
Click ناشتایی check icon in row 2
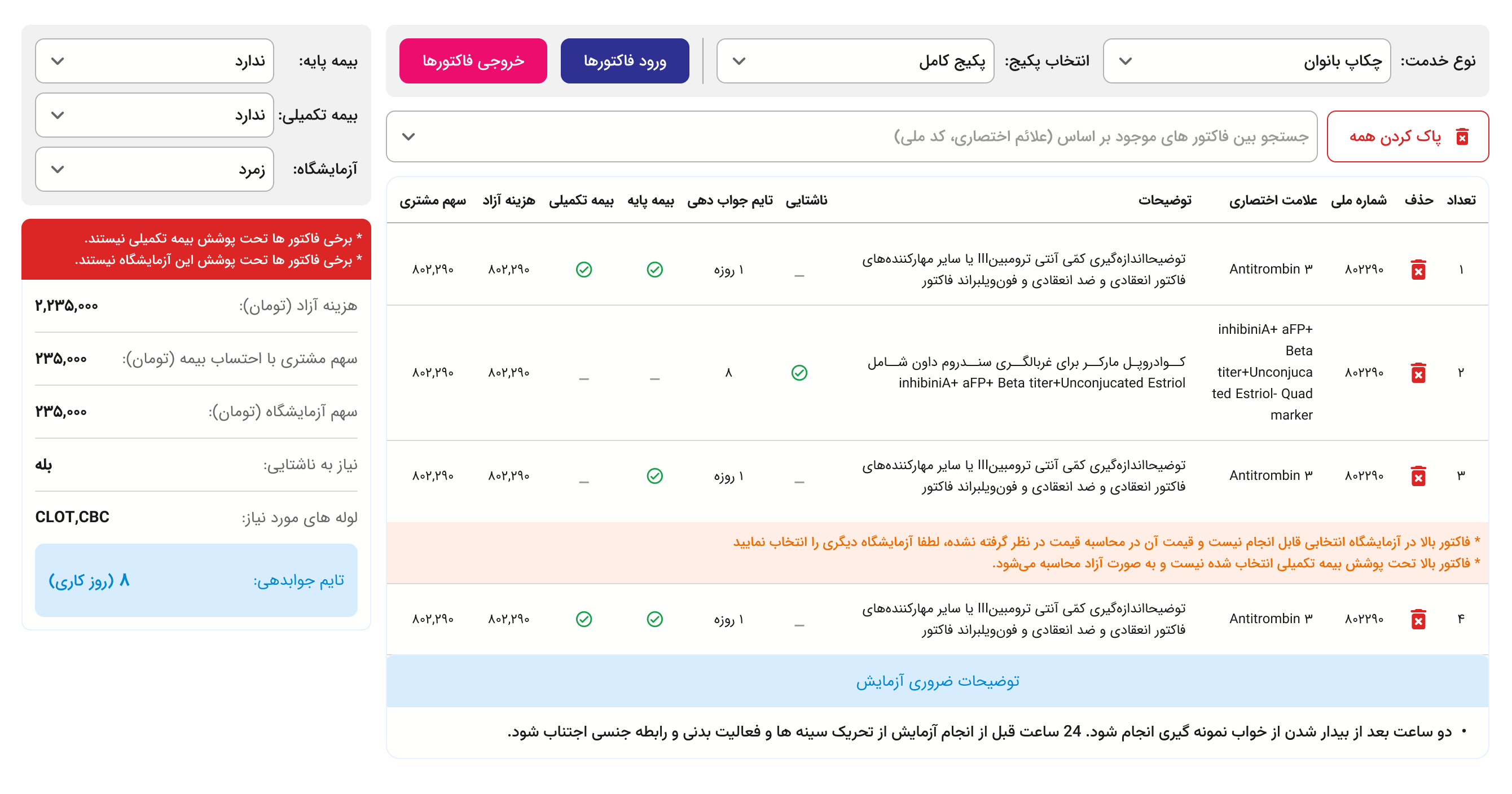pyautogui.click(x=799, y=373)
